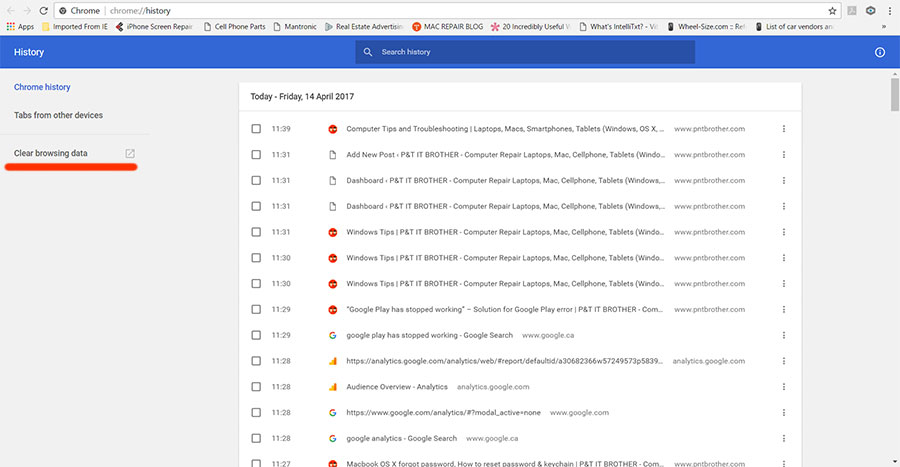Click the page icon of Add New Post entry
This screenshot has width=900, height=467.
point(332,154)
